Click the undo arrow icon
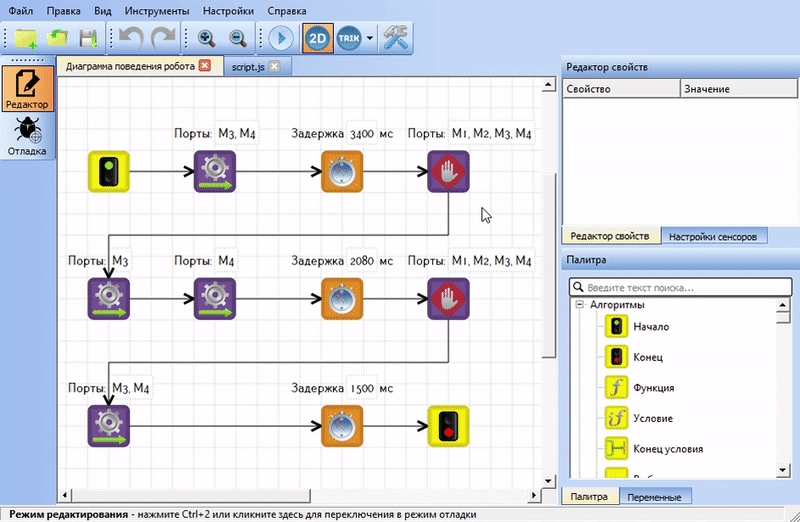 pyautogui.click(x=131, y=39)
